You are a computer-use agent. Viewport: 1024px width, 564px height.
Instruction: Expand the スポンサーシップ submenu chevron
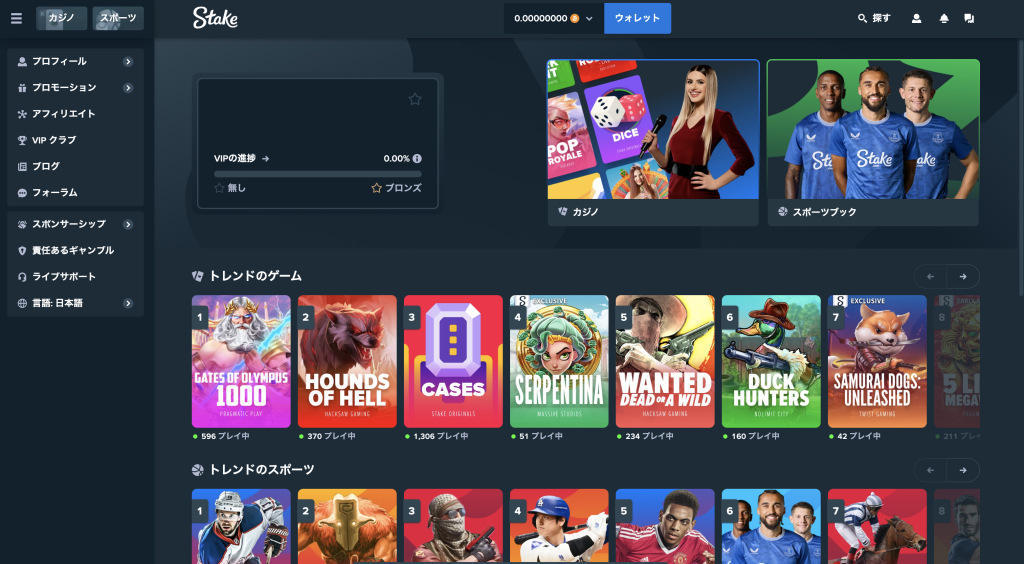(128, 224)
